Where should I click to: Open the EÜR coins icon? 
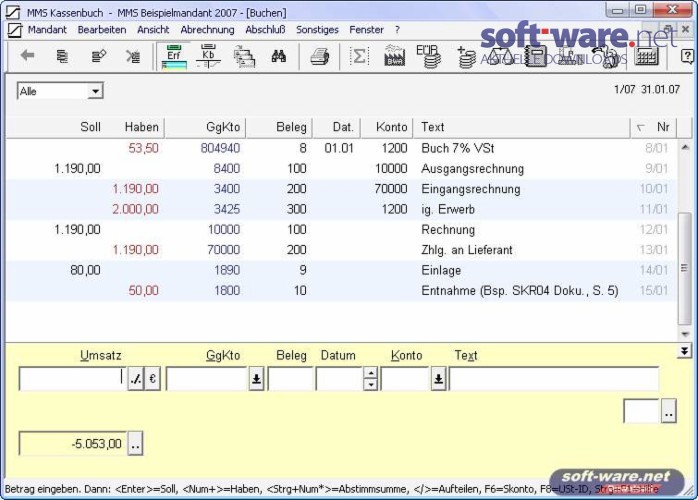point(429,57)
